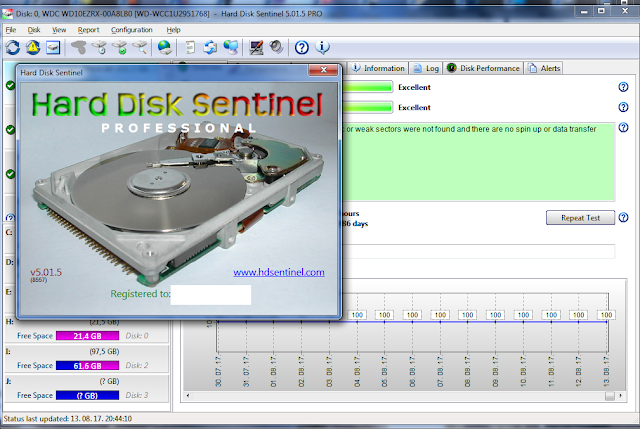Click the last 100 value label on chart
This screenshot has height=429, width=640.
pos(606,315)
